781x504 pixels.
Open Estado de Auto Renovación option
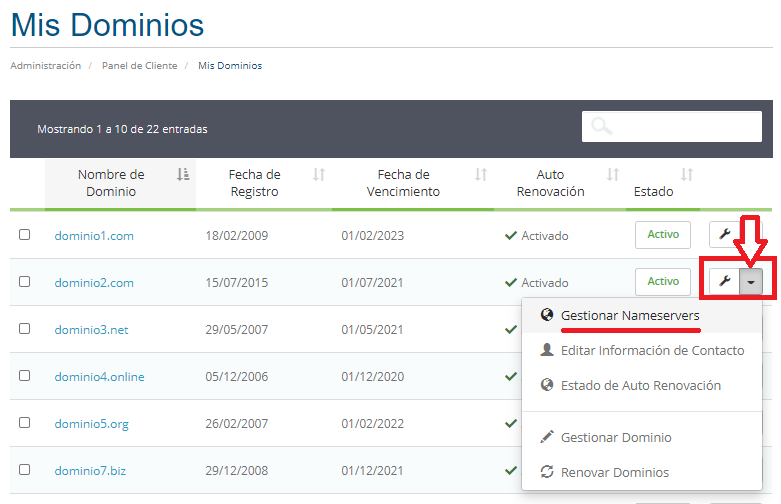tap(641, 385)
